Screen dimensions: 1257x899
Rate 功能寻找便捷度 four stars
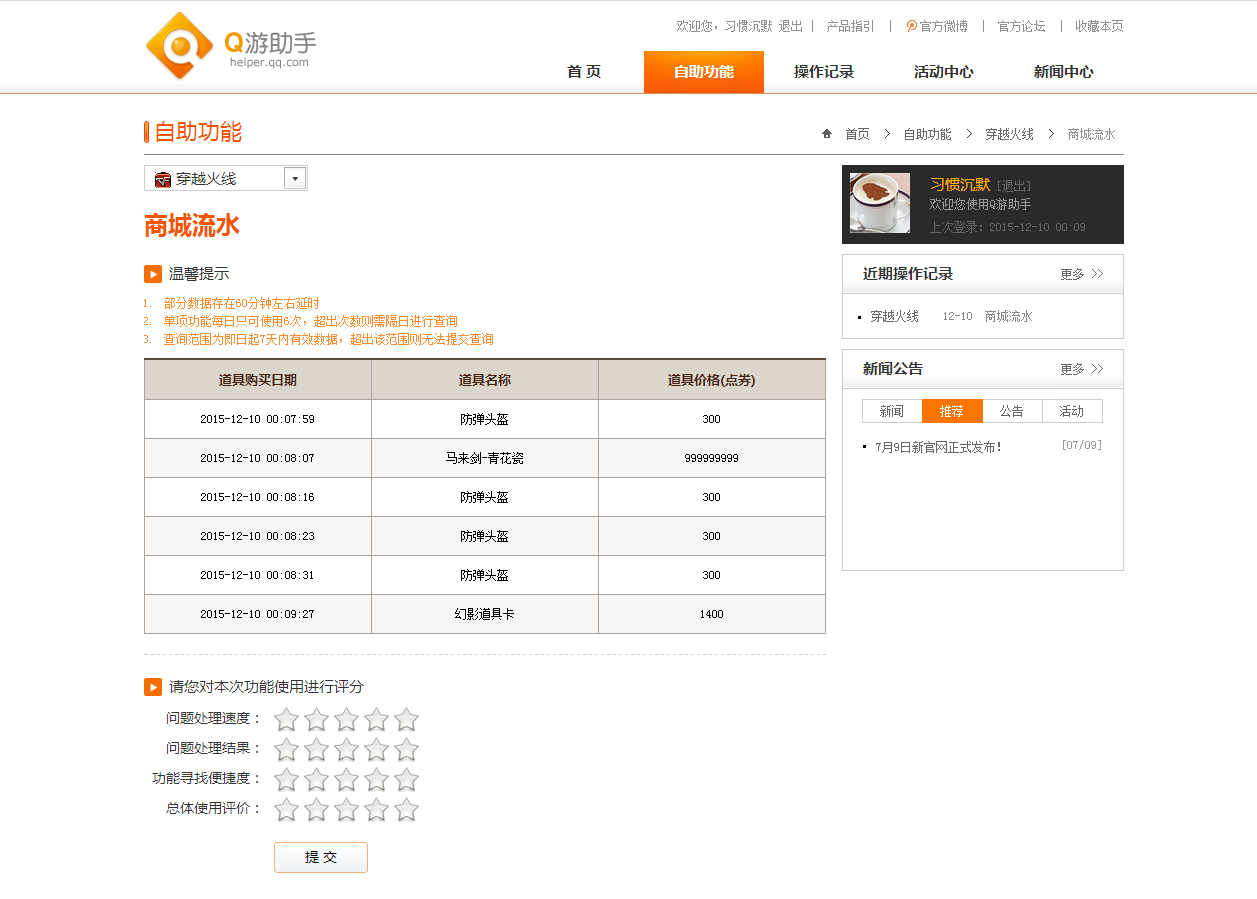(x=377, y=779)
